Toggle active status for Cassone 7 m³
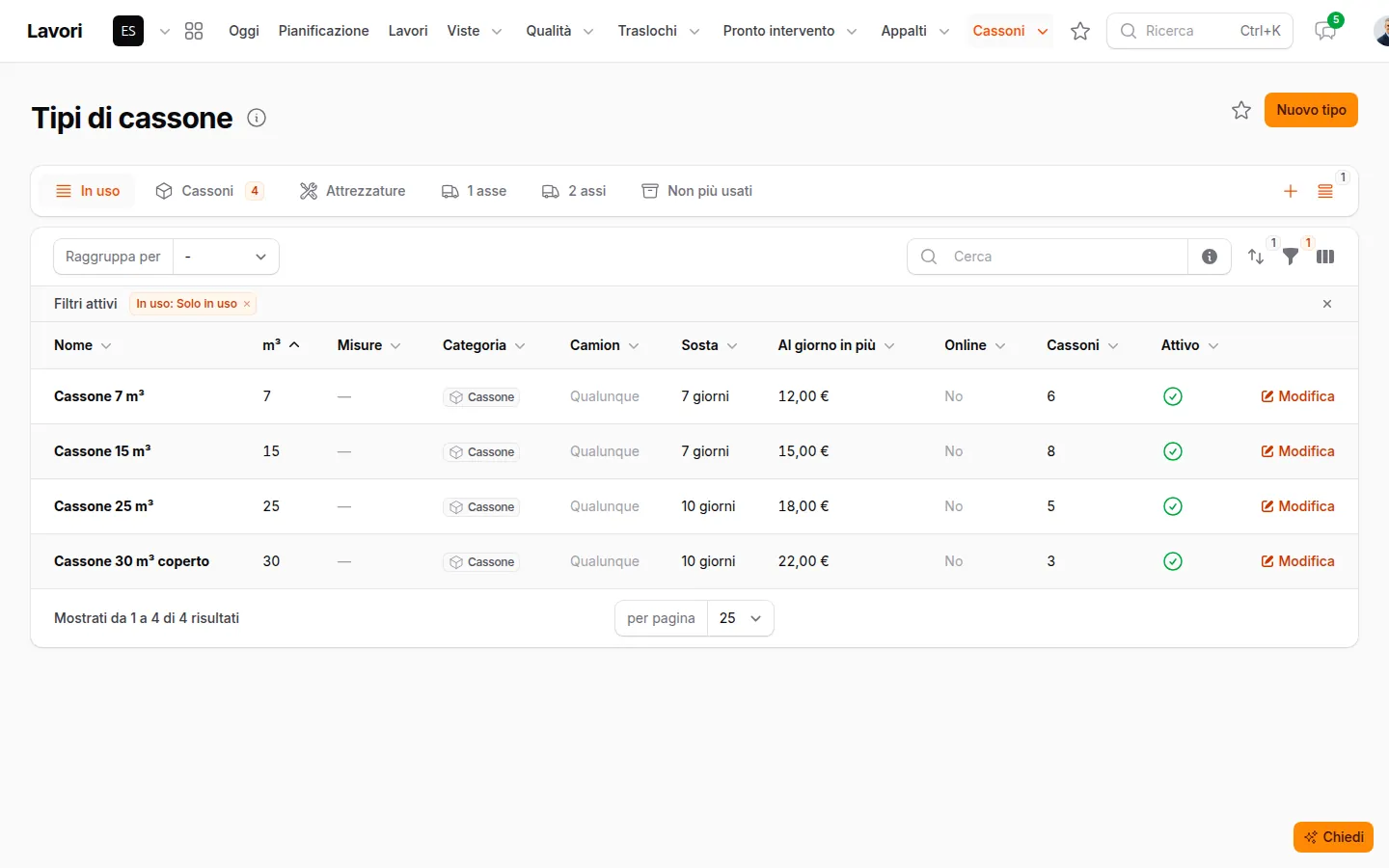The image size is (1389, 868). click(1173, 396)
